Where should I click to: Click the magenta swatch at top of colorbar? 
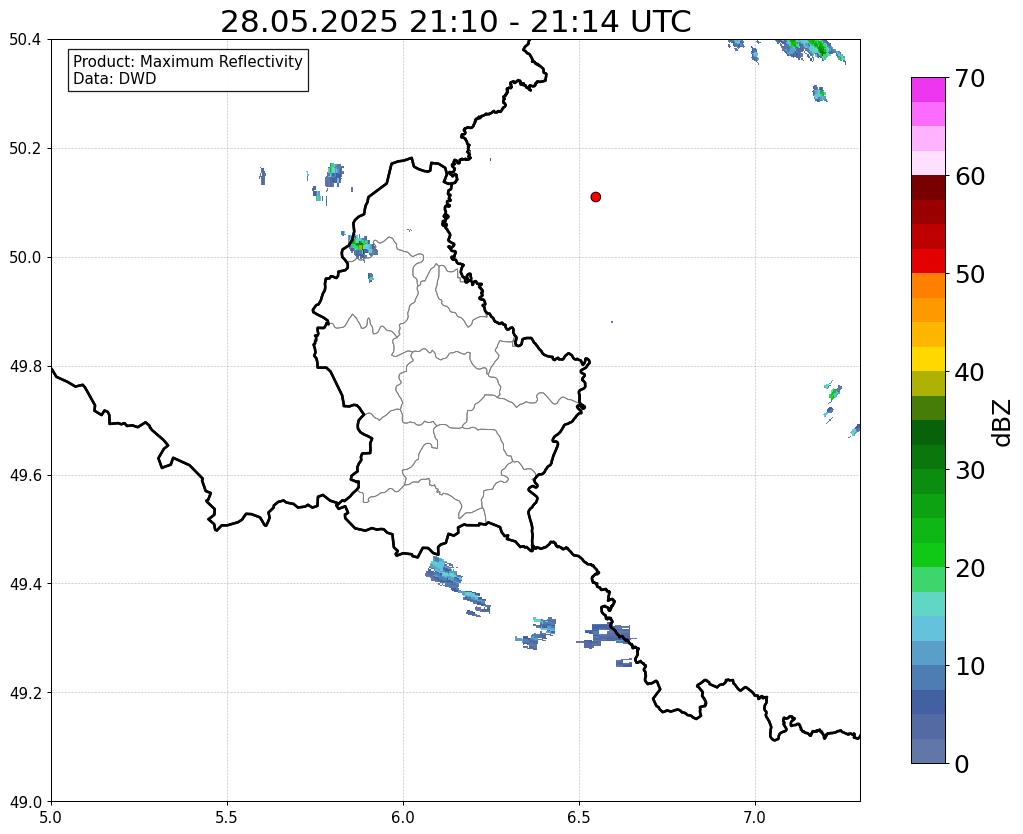point(928,90)
